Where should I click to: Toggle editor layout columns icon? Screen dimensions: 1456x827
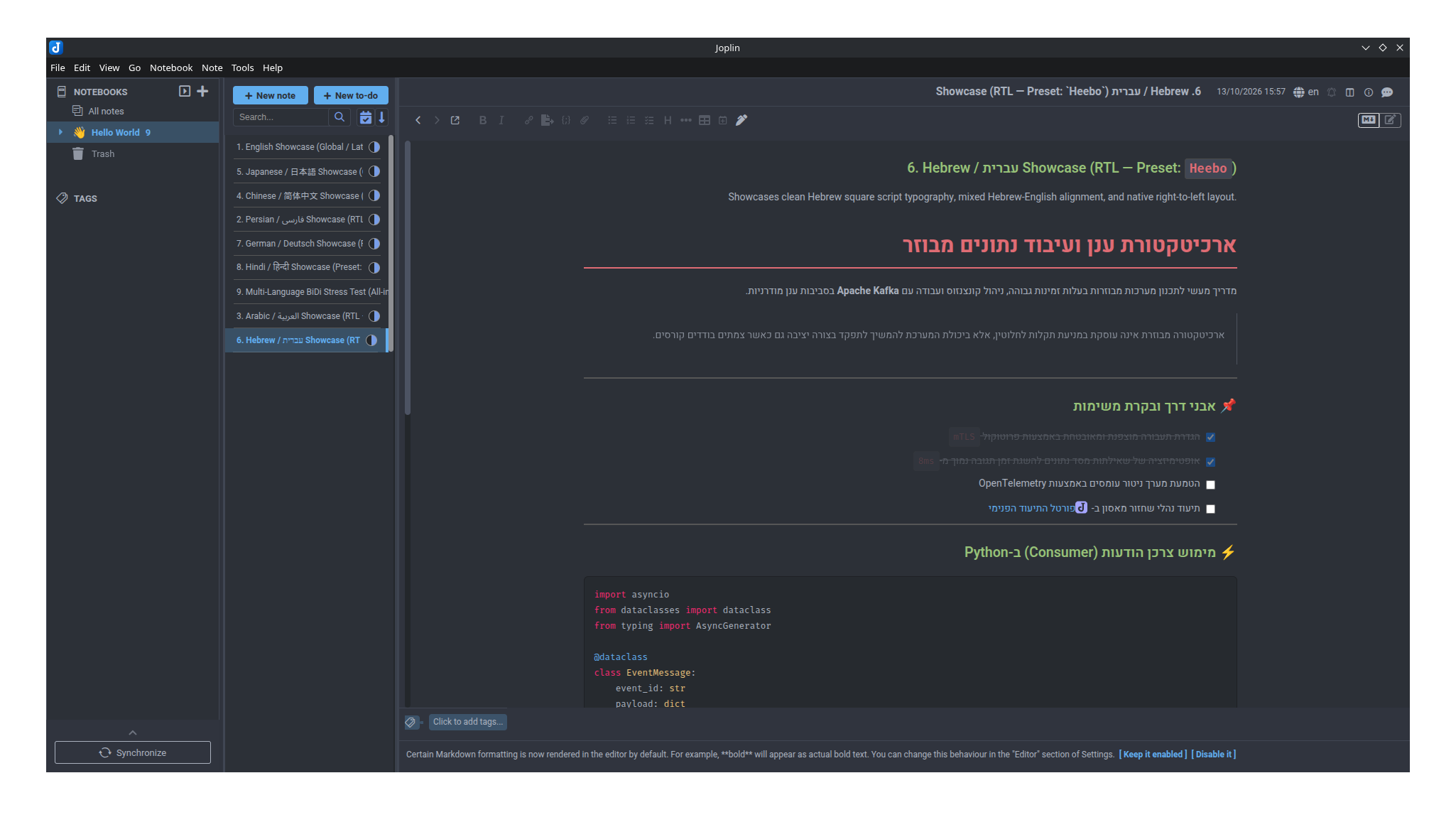[1350, 92]
